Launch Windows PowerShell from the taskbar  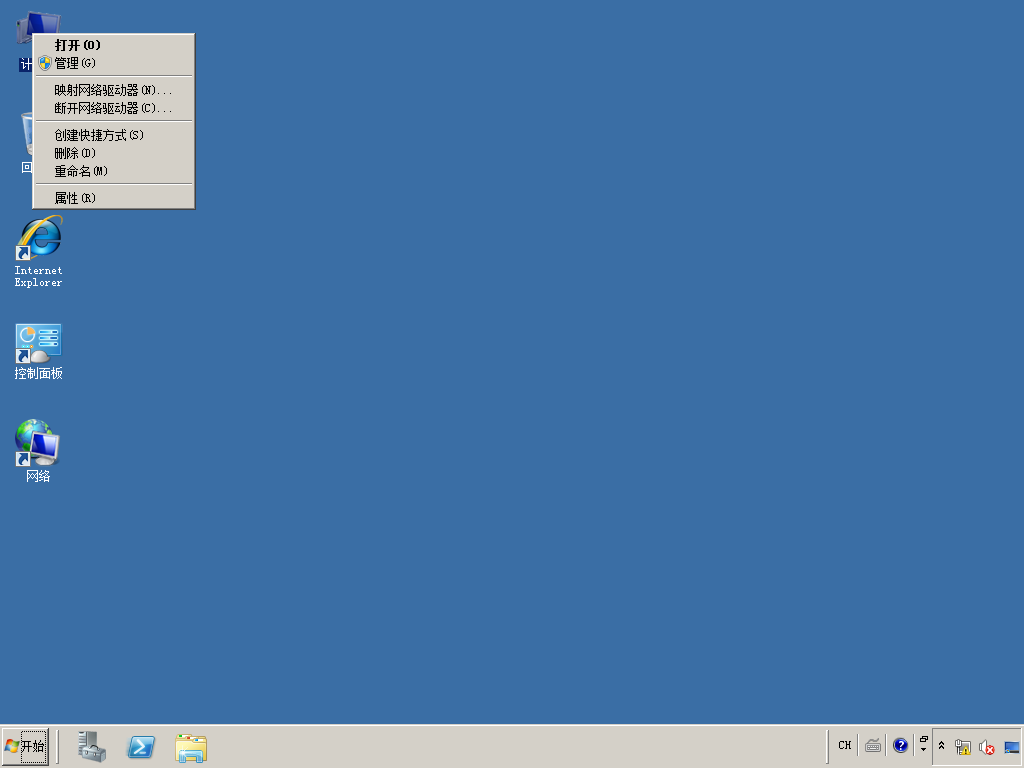pos(141,746)
